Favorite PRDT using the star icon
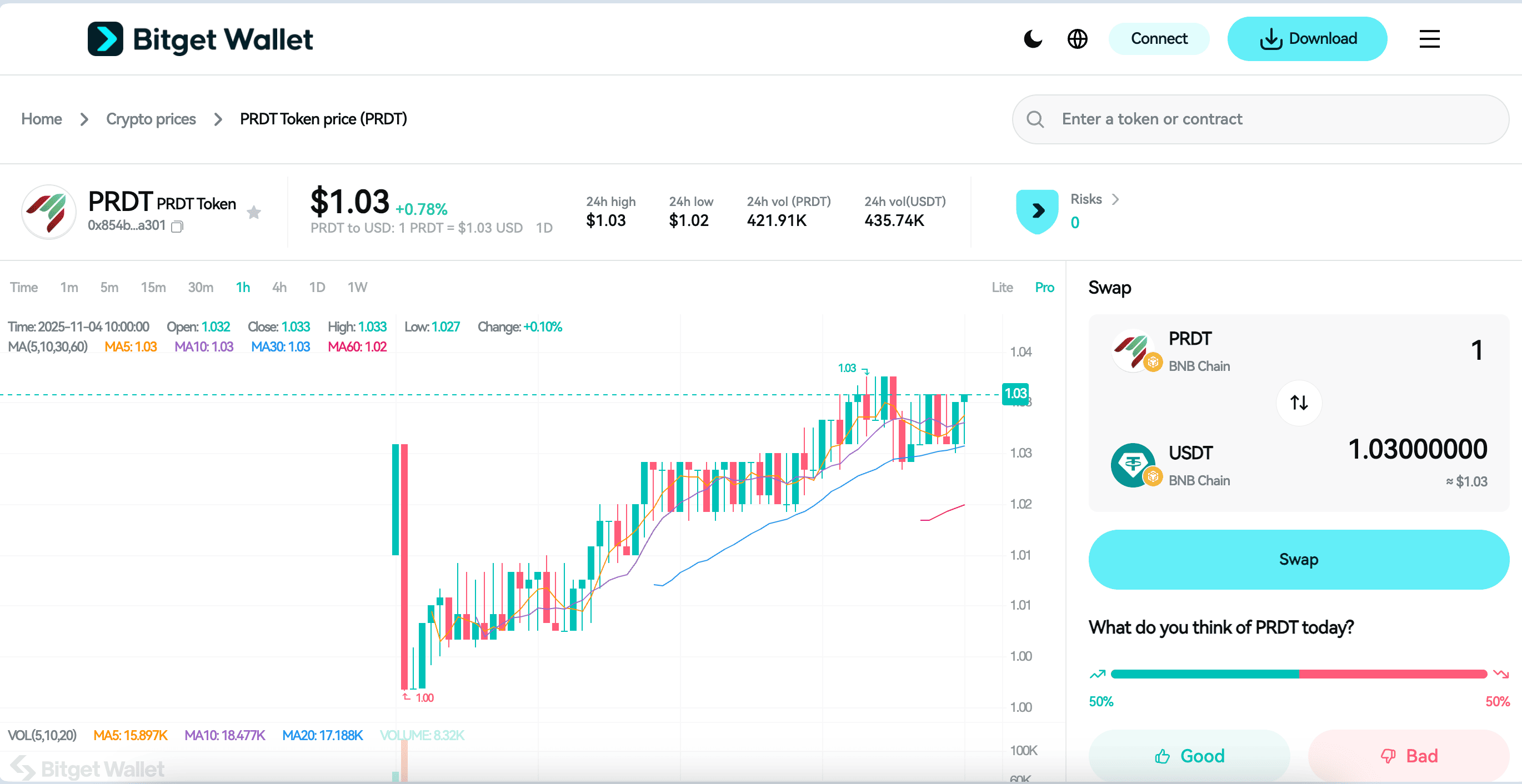The height and width of the screenshot is (784, 1522). (253, 212)
